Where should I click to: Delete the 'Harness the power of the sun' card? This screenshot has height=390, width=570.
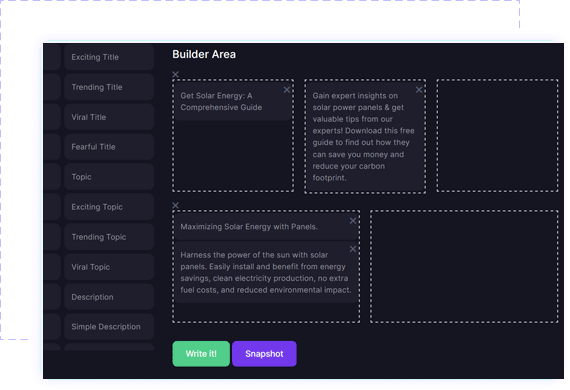tap(353, 249)
